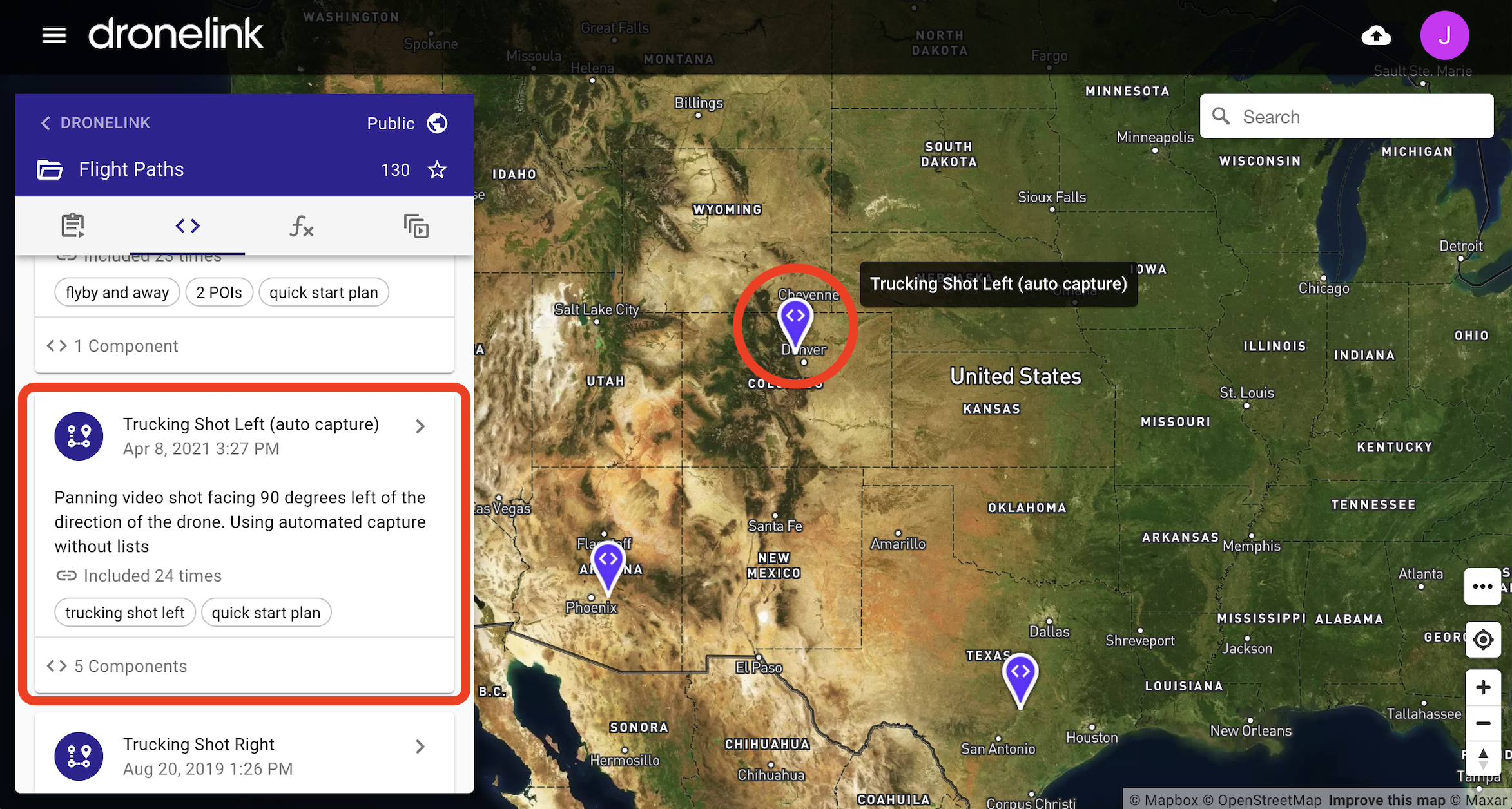Click the Apr 8, 2021 3:27 PM date
This screenshot has height=809, width=1512.
[201, 449]
